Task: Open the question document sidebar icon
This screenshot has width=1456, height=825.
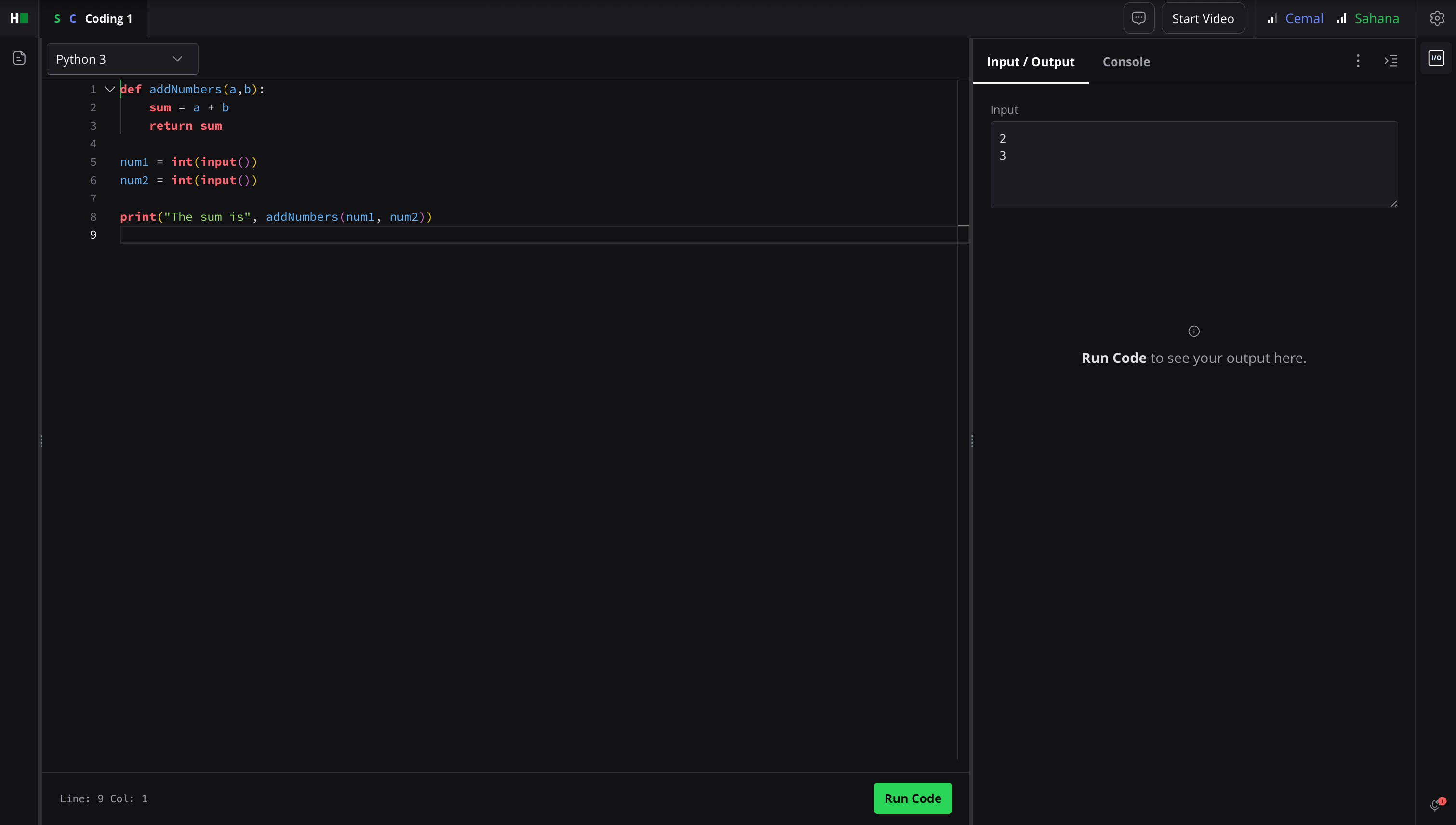Action: pyautogui.click(x=19, y=58)
